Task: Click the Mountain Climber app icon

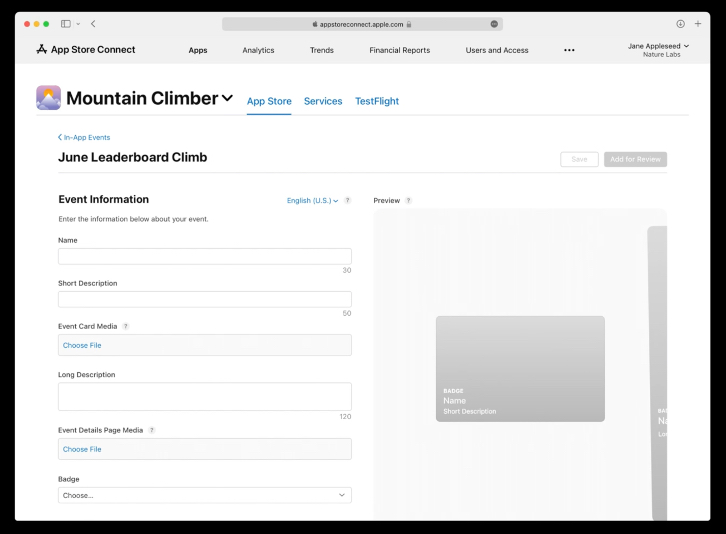Action: click(49, 98)
